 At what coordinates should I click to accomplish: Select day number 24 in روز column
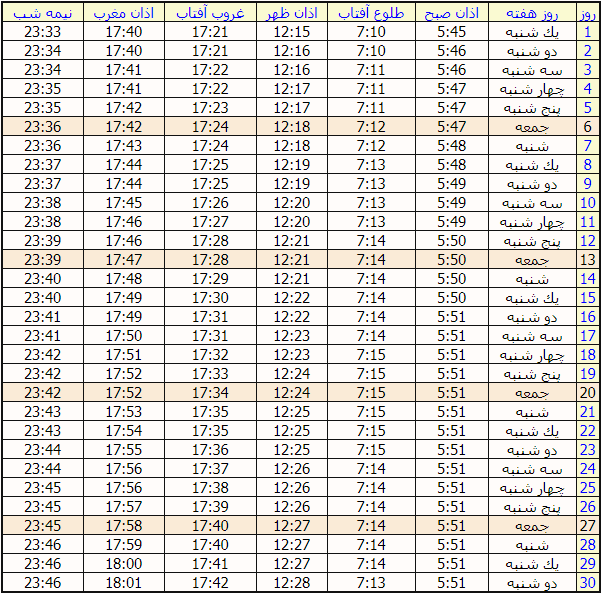coord(588,468)
